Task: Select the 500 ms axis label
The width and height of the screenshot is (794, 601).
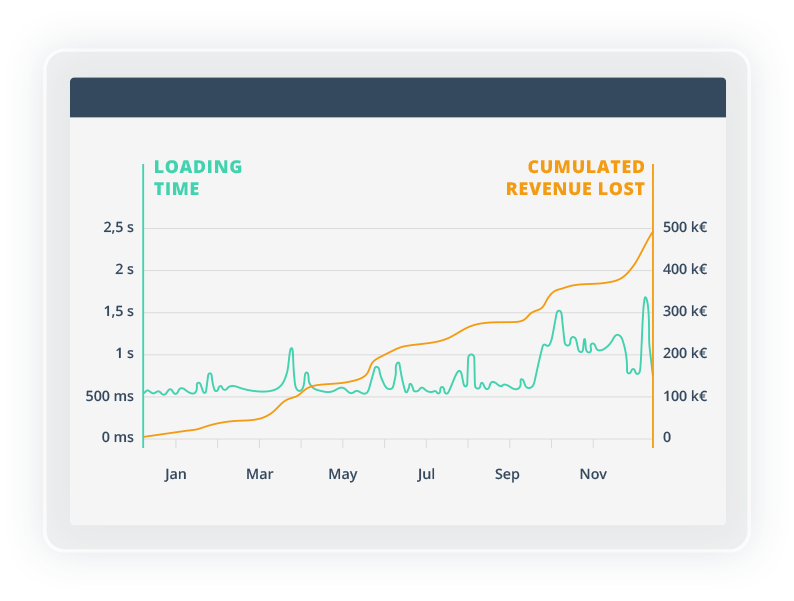Action: 110,396
